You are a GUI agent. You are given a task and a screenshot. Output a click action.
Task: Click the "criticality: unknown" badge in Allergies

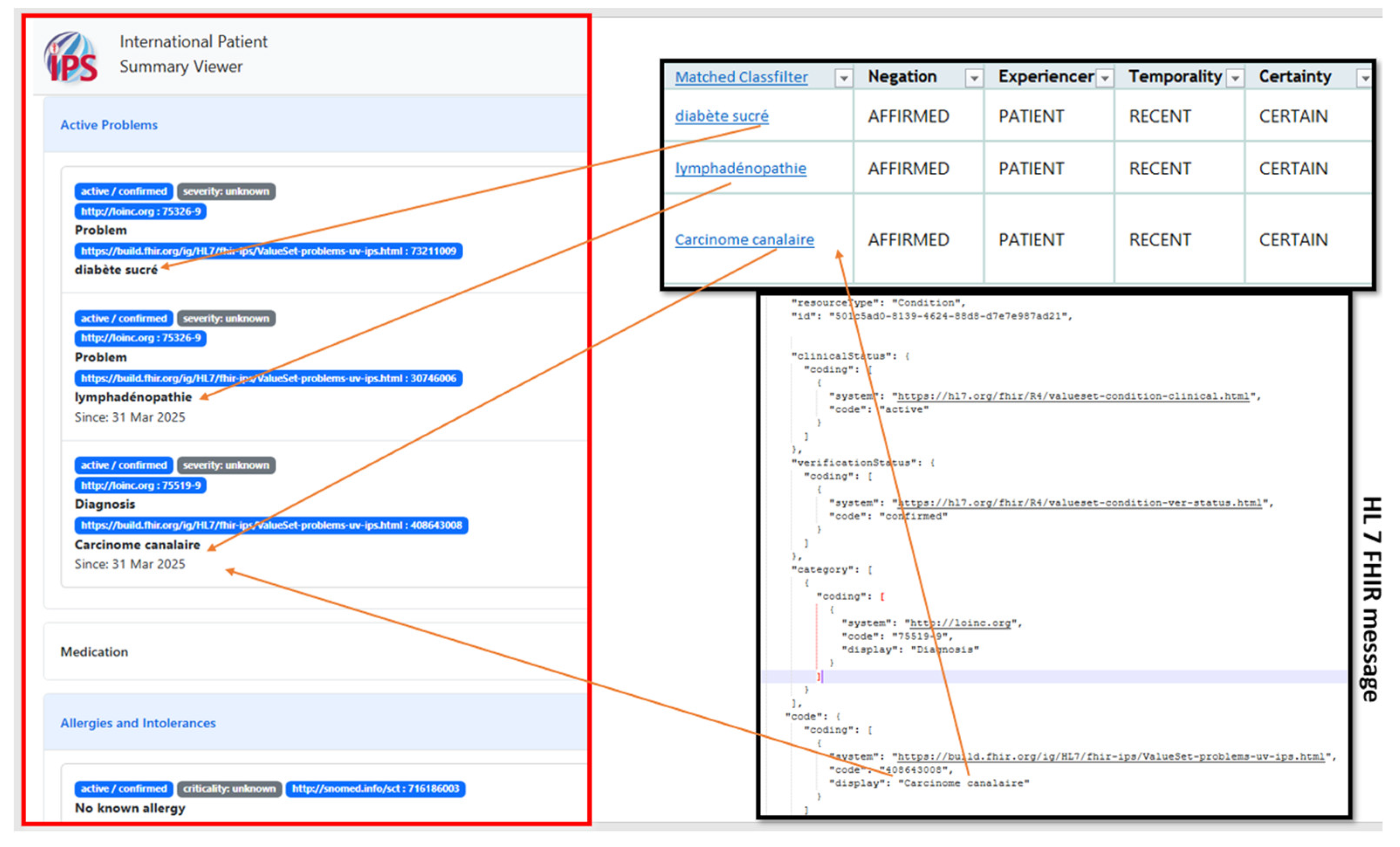229,789
